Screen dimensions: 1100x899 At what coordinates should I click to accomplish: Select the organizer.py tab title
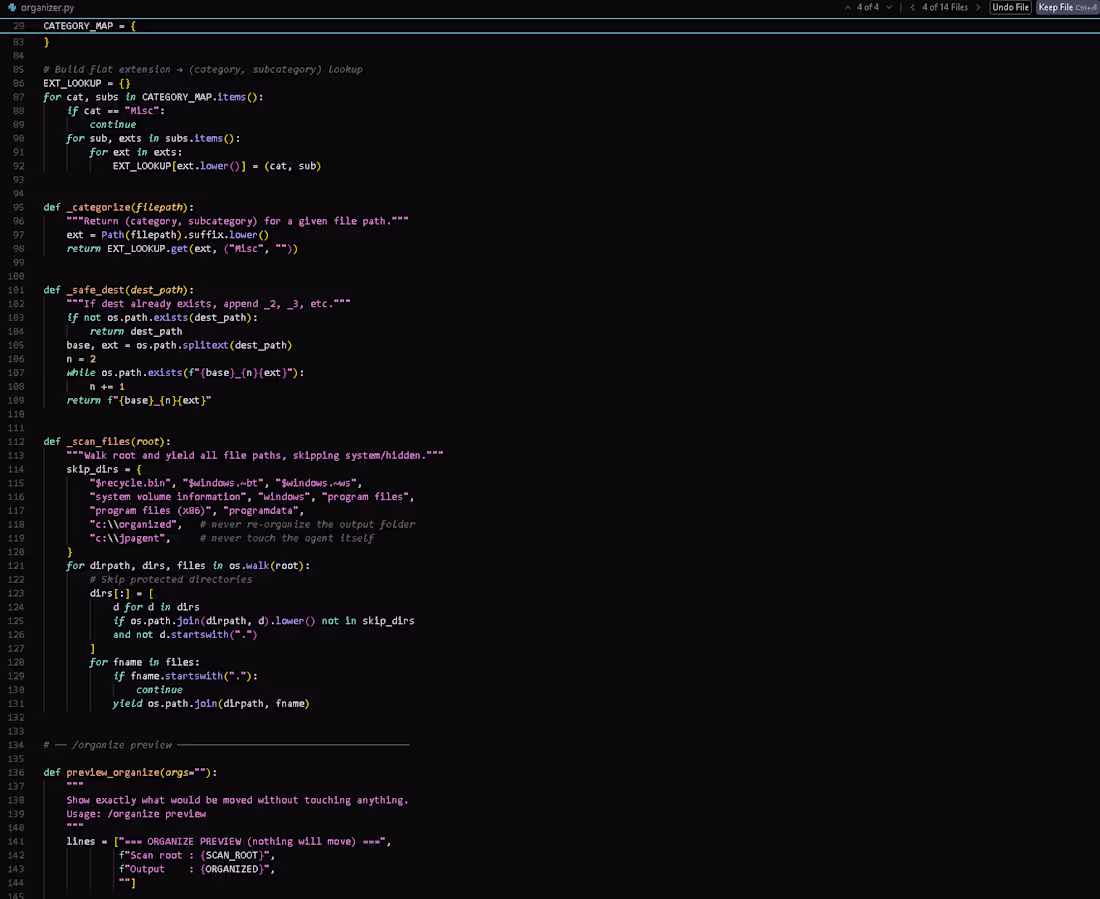pos(47,8)
